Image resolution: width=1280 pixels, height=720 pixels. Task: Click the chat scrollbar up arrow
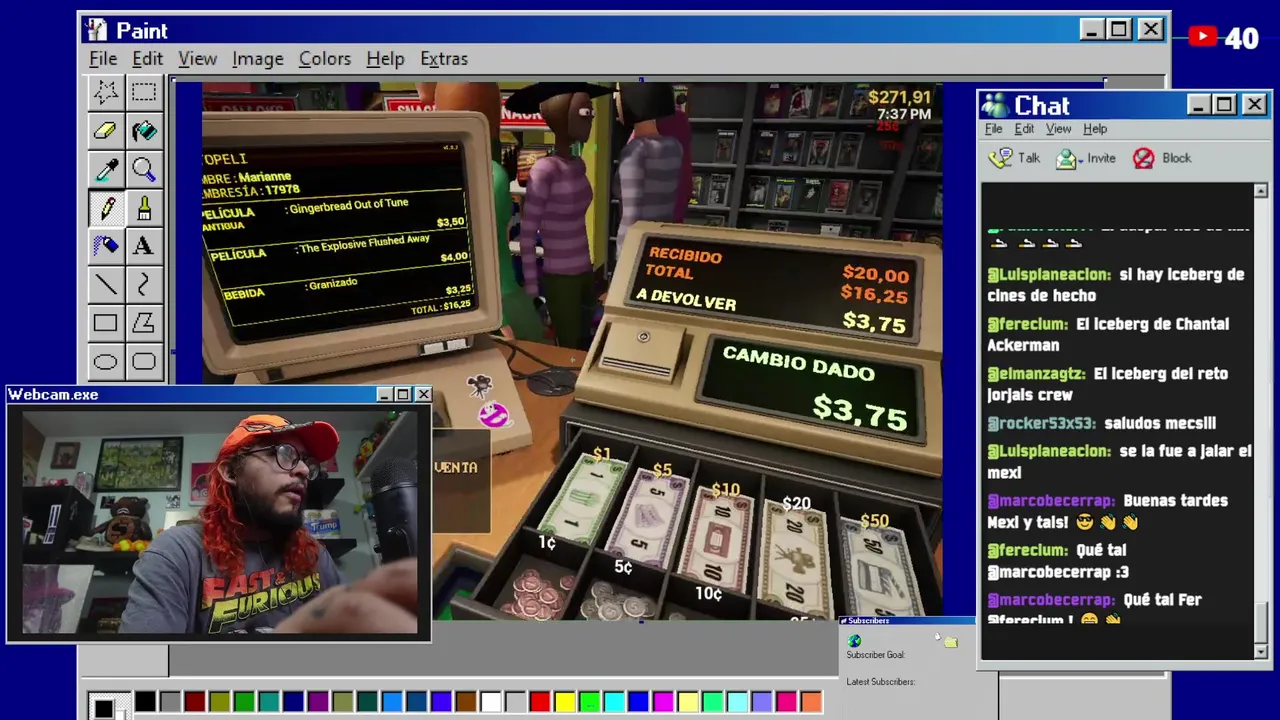(x=1260, y=190)
